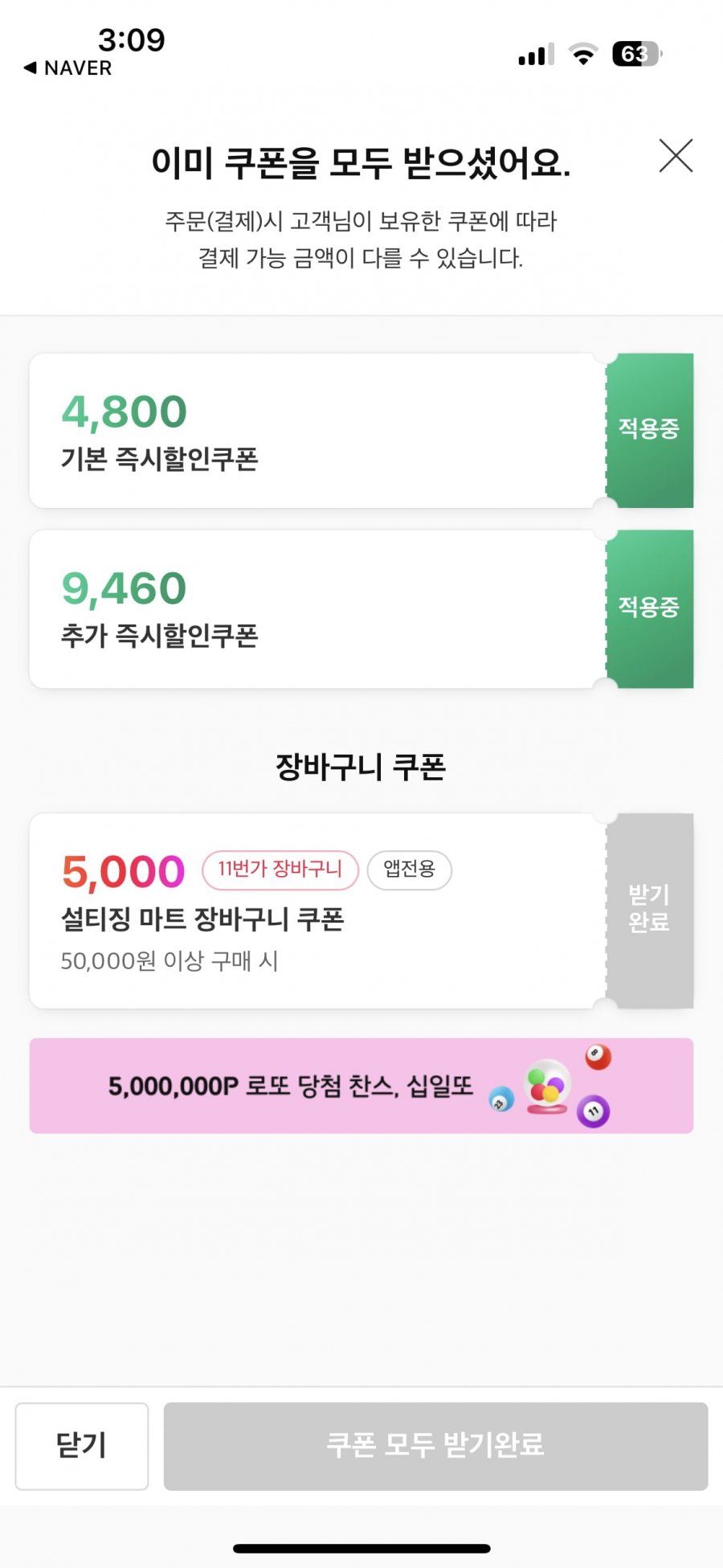
Task: Tap the 설티징 마트 장바구니 쿠폰 title
Action: click(x=202, y=919)
